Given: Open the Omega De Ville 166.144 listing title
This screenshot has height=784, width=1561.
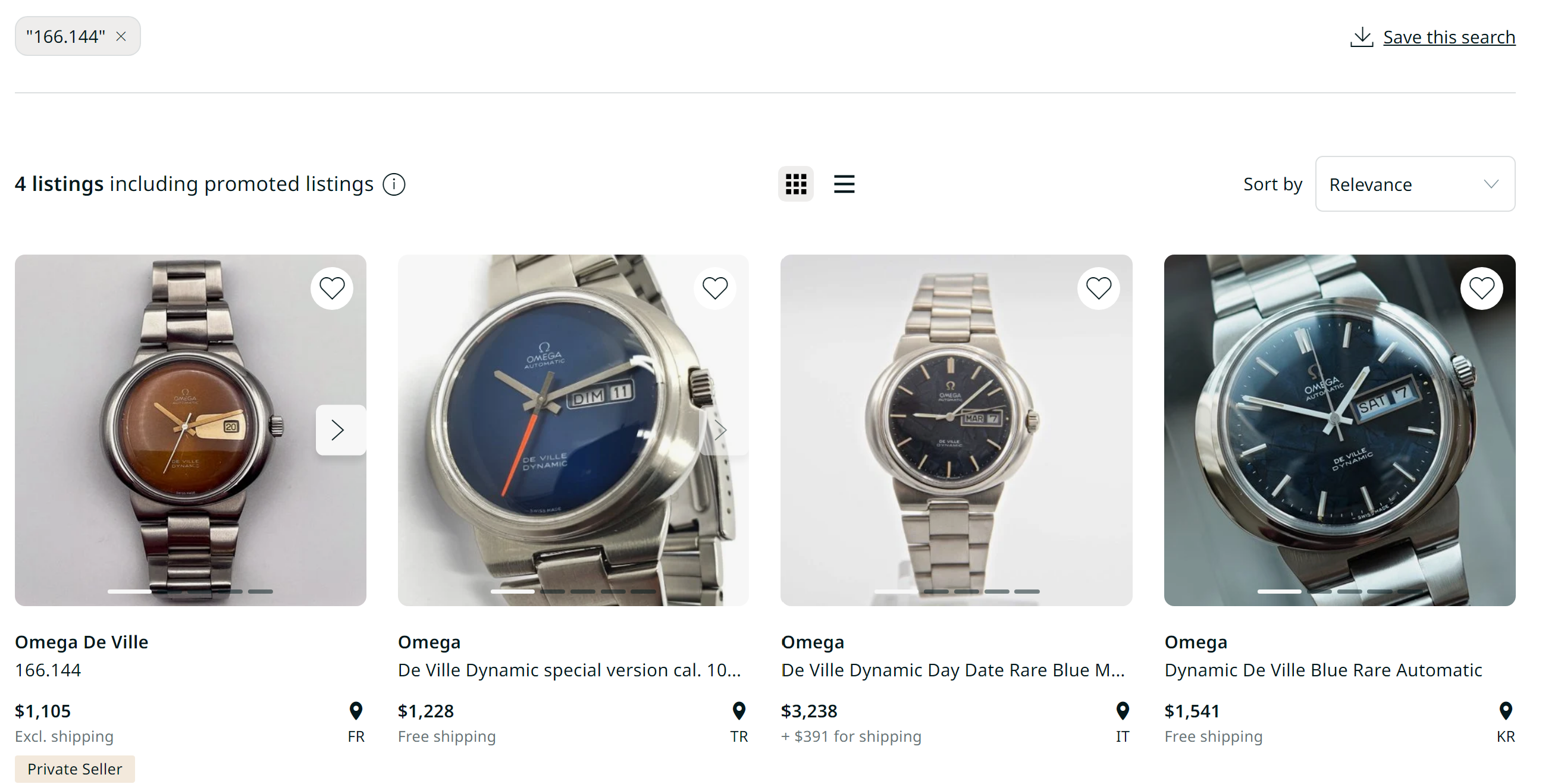Looking at the screenshot, I should [x=81, y=642].
